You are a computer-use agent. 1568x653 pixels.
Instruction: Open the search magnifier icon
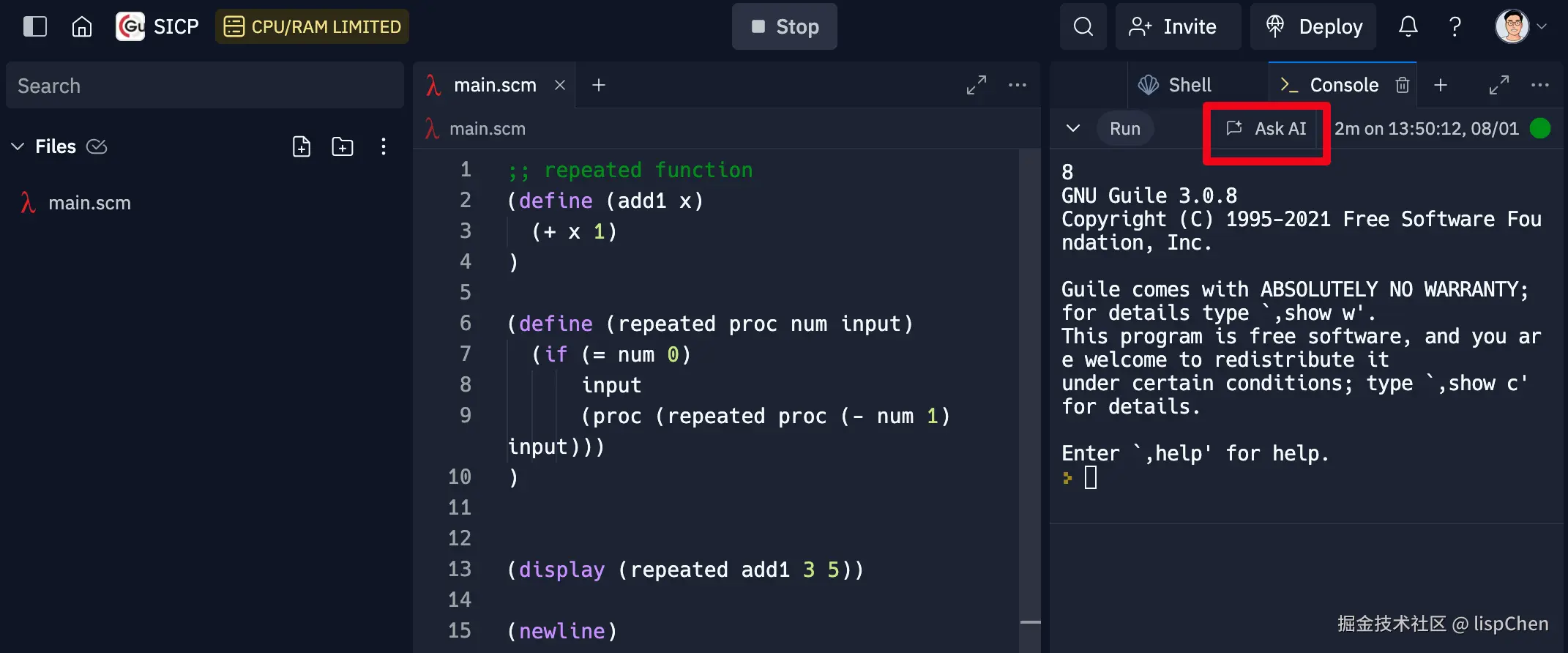coord(1083,27)
